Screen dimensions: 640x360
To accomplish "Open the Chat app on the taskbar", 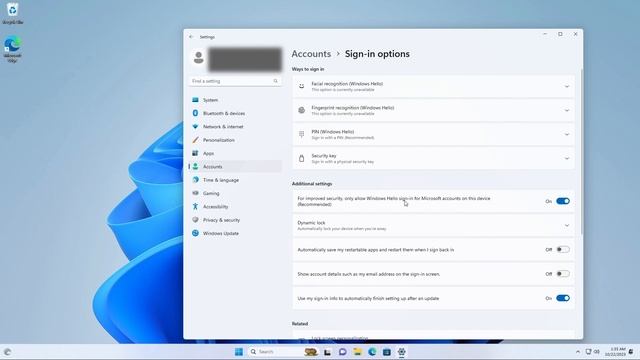I will pos(342,352).
